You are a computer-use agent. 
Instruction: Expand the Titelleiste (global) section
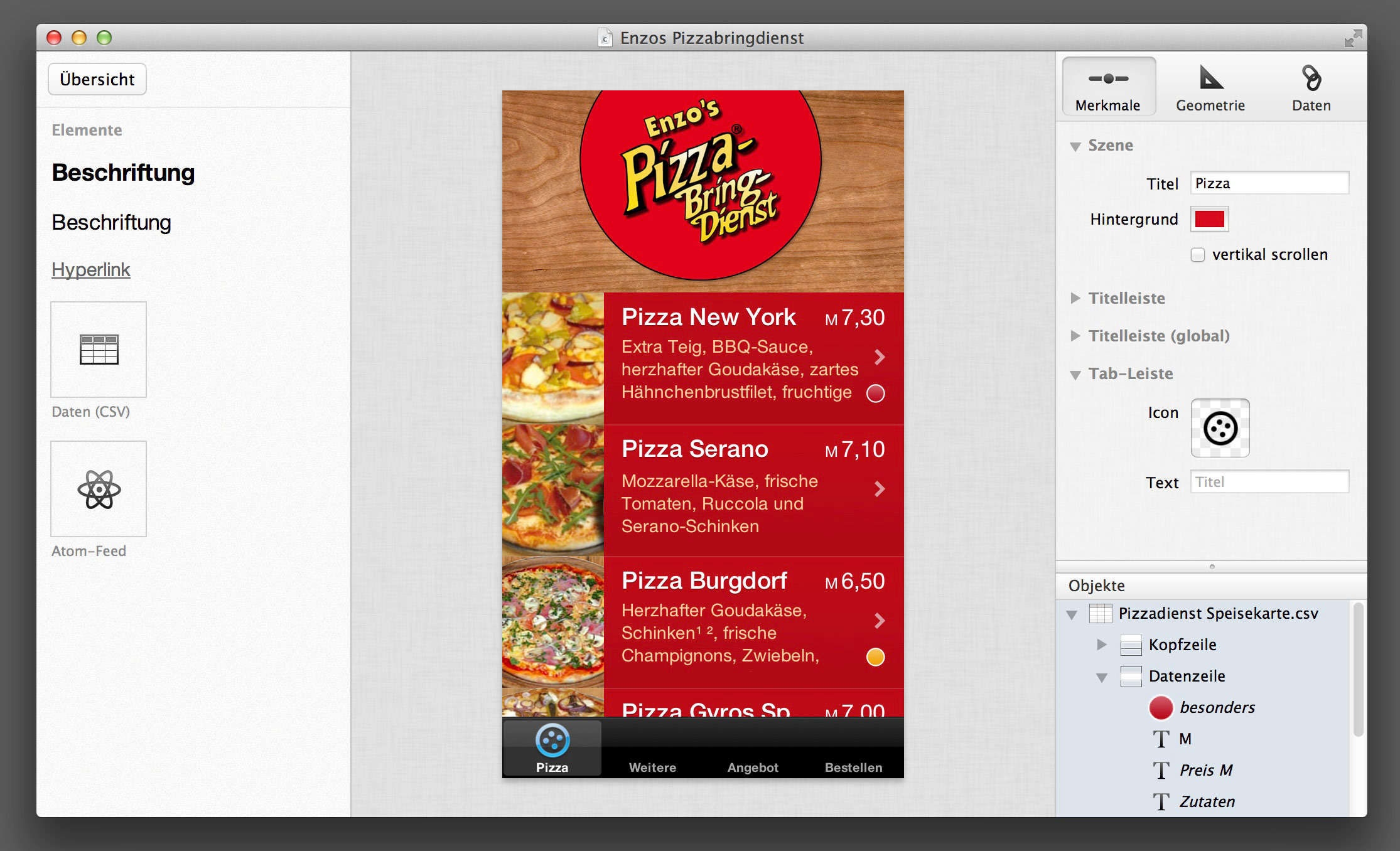coord(1075,336)
